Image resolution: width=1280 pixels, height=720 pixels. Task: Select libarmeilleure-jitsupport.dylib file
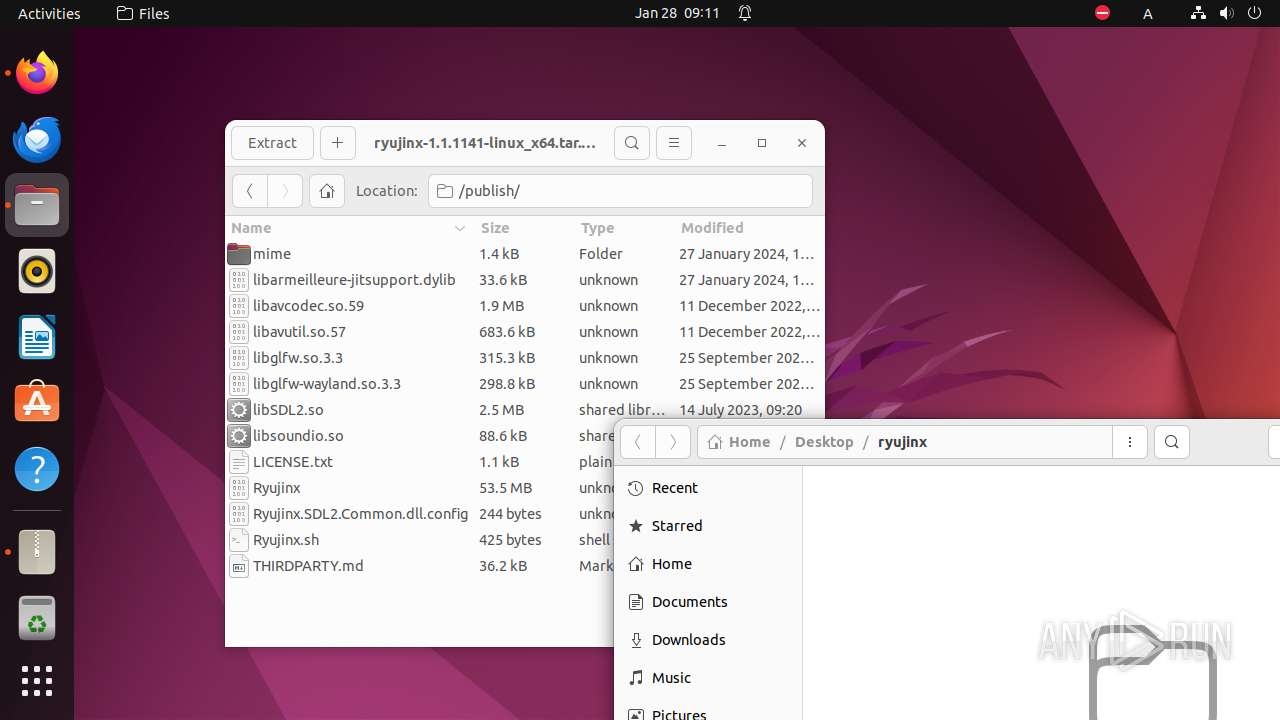point(524,280)
